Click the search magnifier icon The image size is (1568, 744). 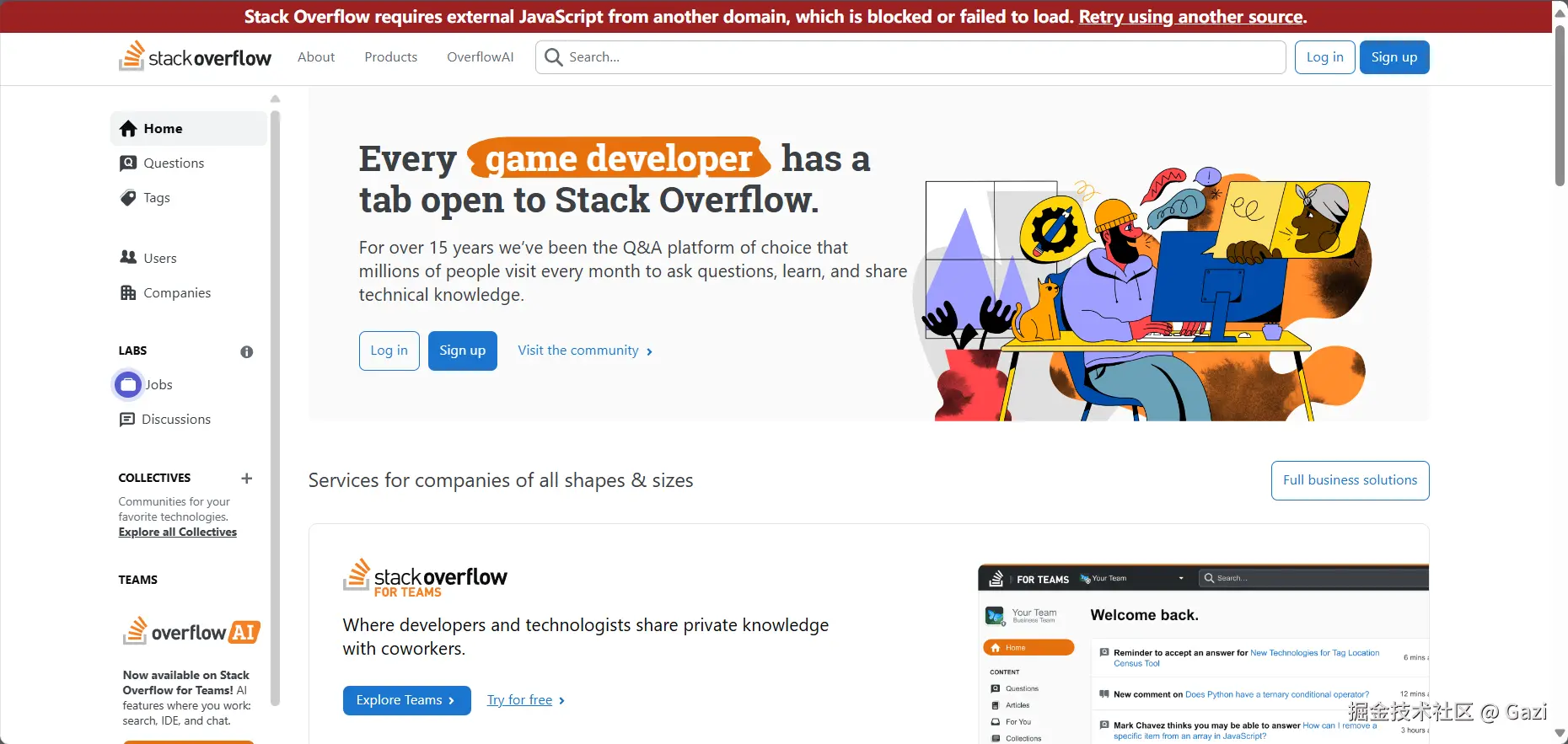[x=553, y=57]
